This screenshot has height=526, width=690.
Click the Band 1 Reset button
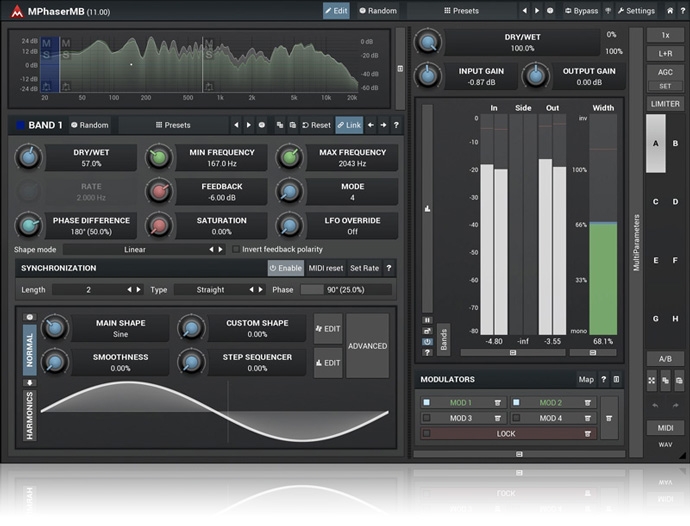(315, 125)
